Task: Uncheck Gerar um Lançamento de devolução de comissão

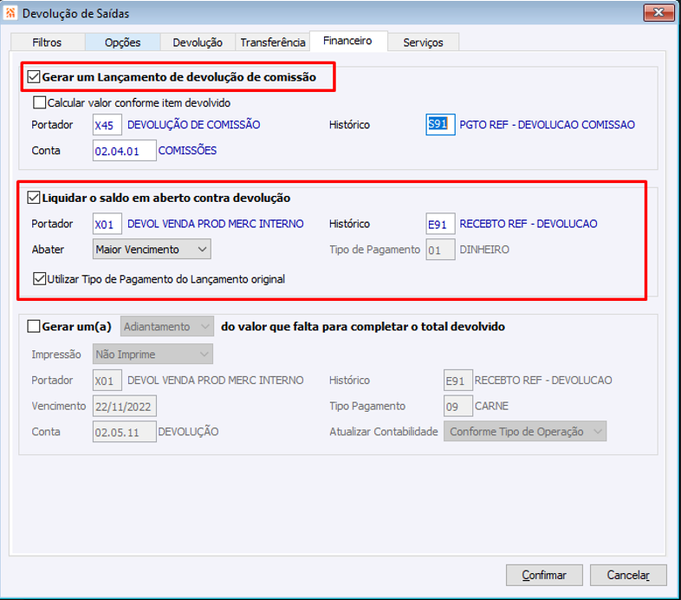Action: [34, 77]
